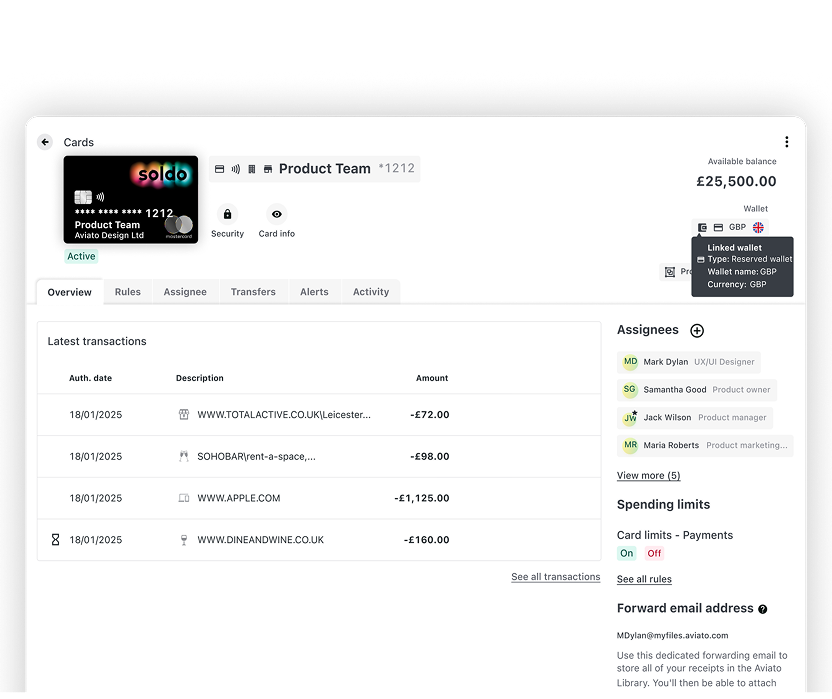Click the pending hourglass icon on DINEANDWINE transaction

pyautogui.click(x=55, y=540)
